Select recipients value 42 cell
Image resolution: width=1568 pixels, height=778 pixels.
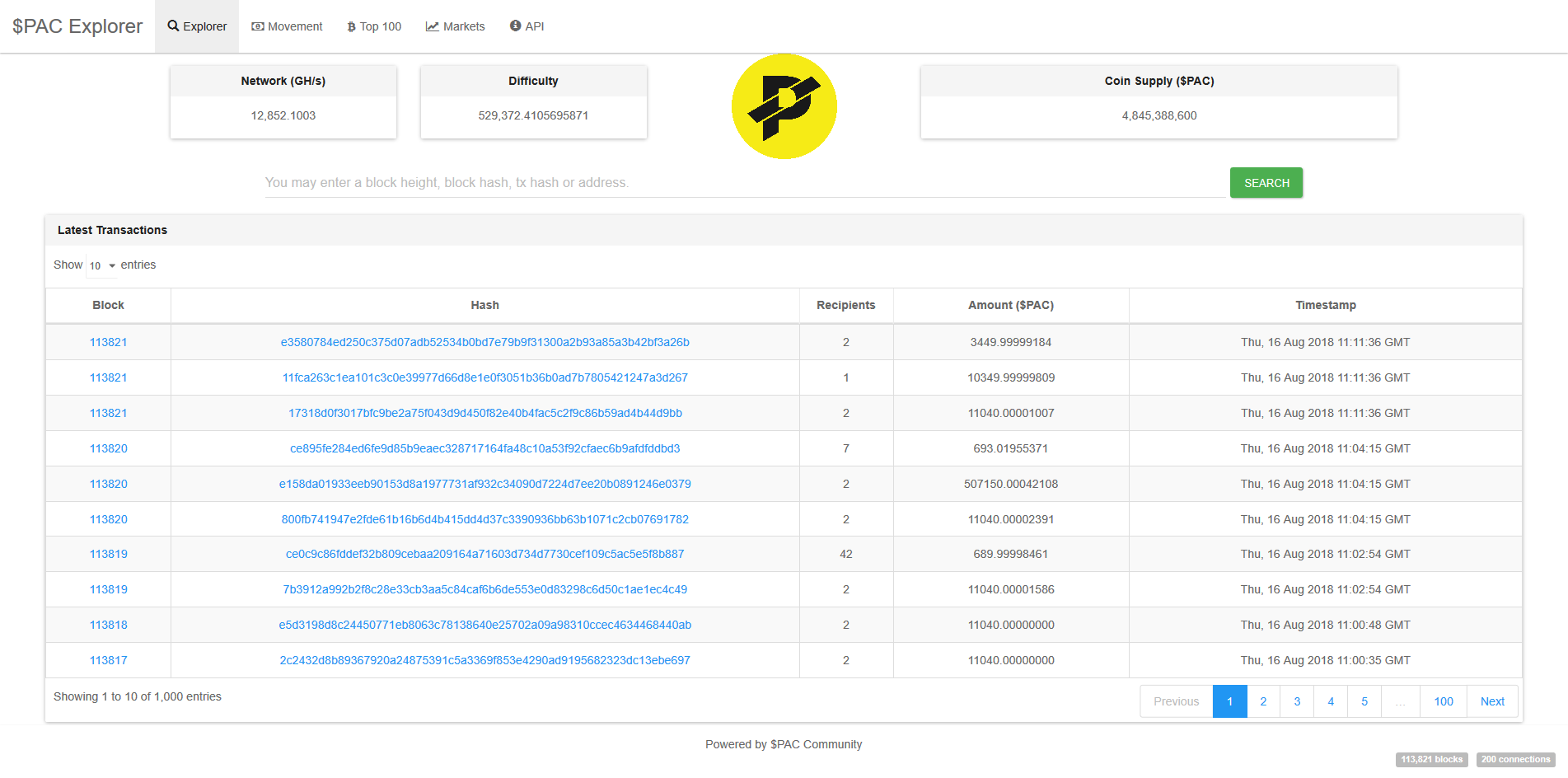846,554
